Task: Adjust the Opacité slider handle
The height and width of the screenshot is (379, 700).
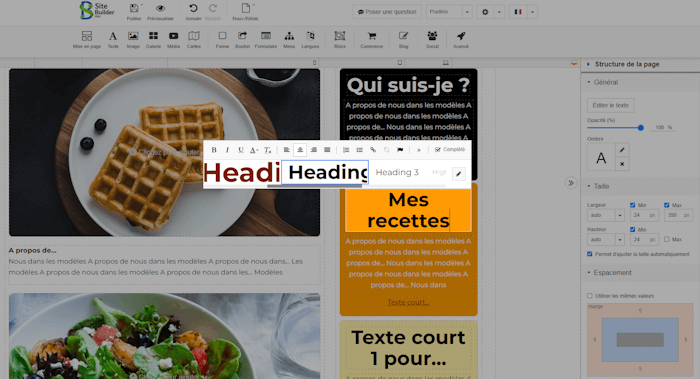Action: (641, 128)
